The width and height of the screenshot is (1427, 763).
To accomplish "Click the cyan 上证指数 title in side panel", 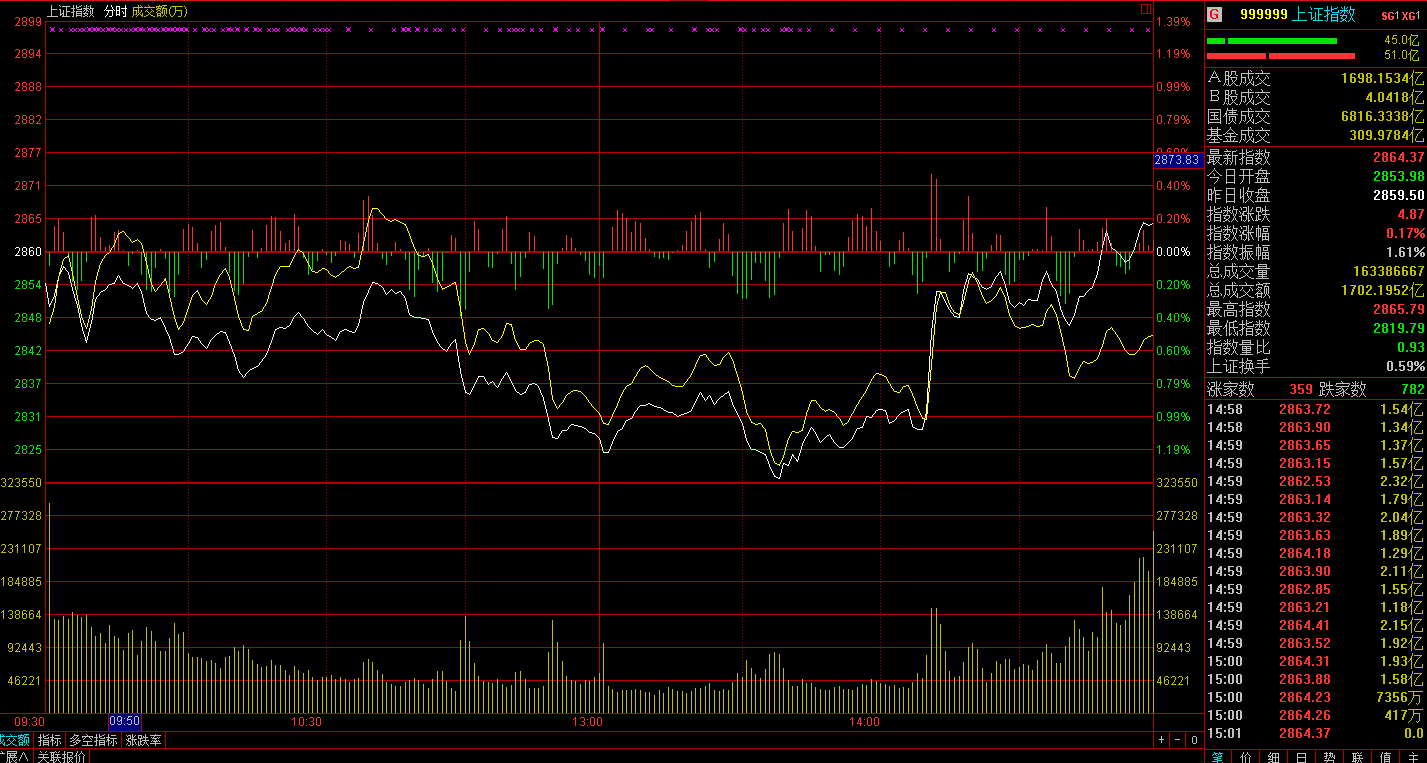I will pyautogui.click(x=1323, y=14).
